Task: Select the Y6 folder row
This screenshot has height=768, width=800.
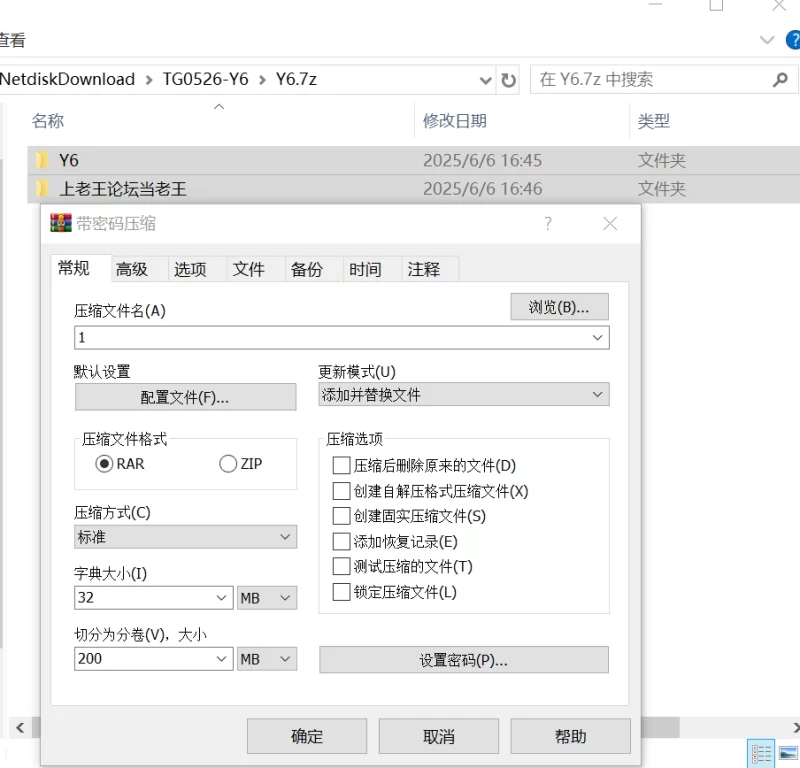Action: (x=414, y=160)
